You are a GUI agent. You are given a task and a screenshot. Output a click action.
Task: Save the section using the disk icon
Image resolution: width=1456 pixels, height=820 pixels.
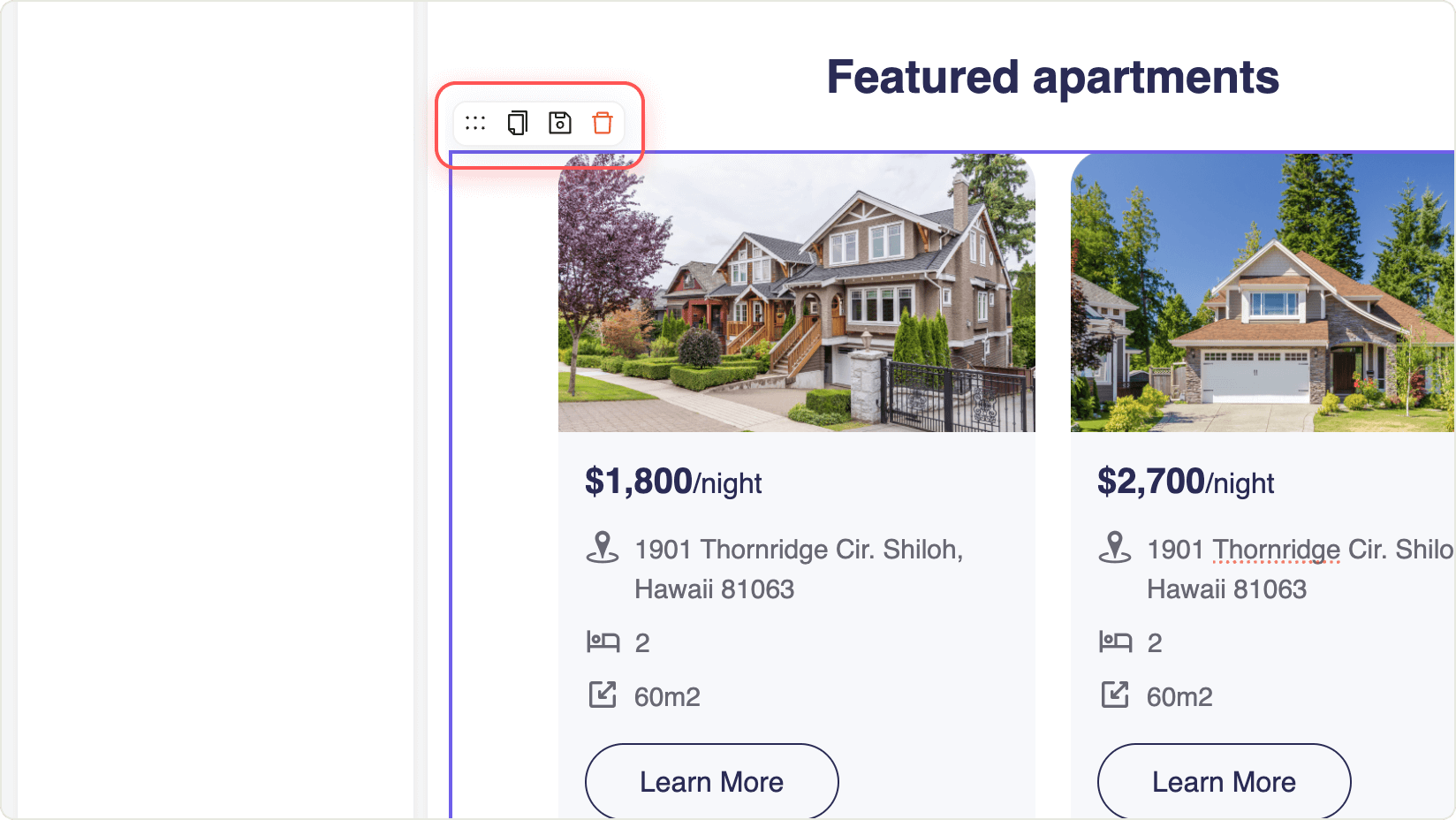coord(560,123)
